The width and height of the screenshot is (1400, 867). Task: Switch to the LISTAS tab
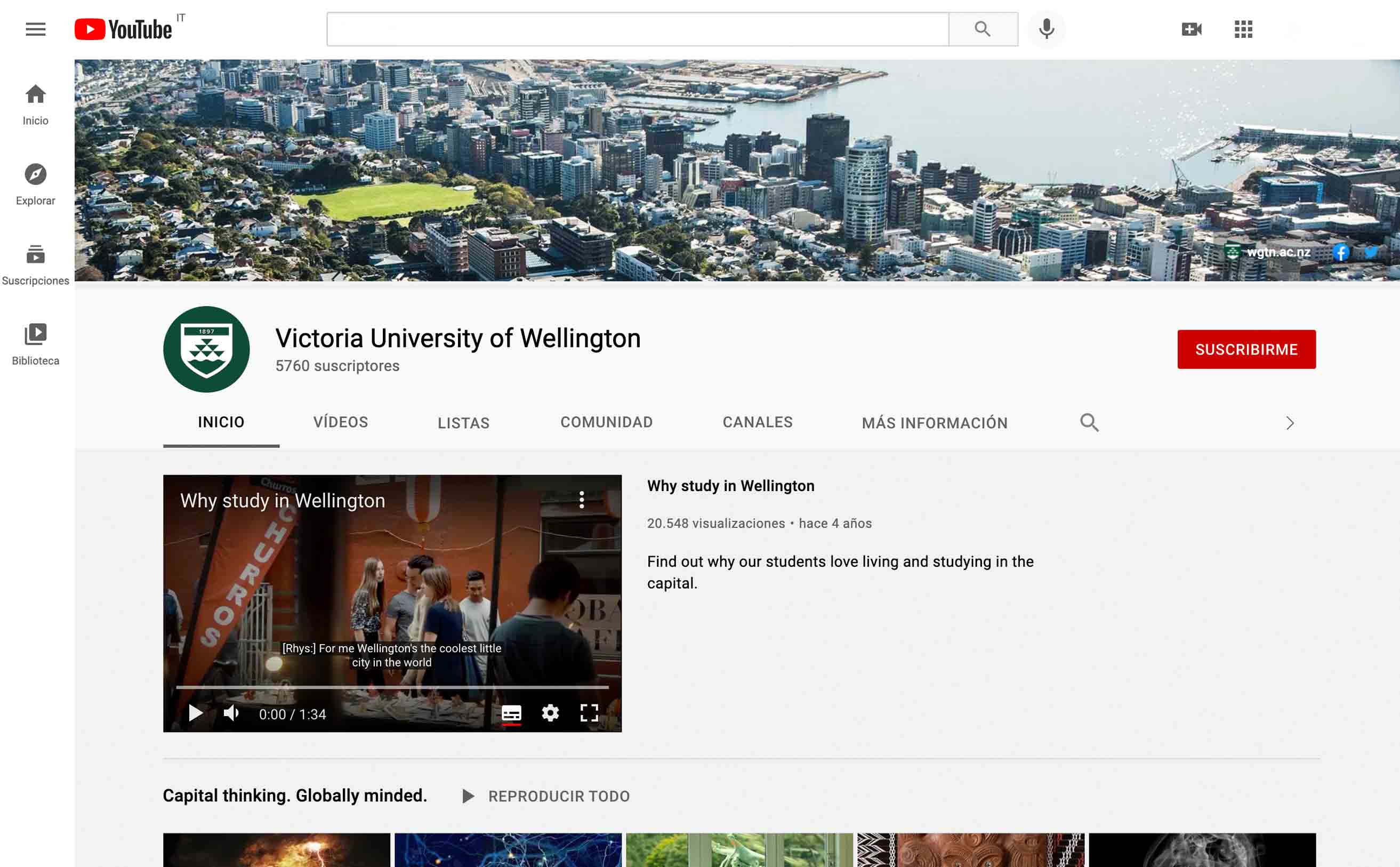click(463, 423)
